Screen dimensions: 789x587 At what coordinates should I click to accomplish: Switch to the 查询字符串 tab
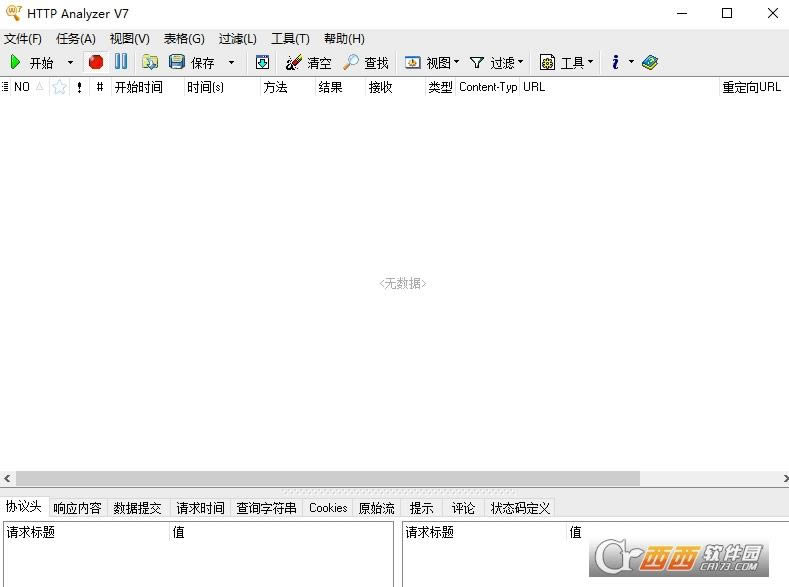267,508
